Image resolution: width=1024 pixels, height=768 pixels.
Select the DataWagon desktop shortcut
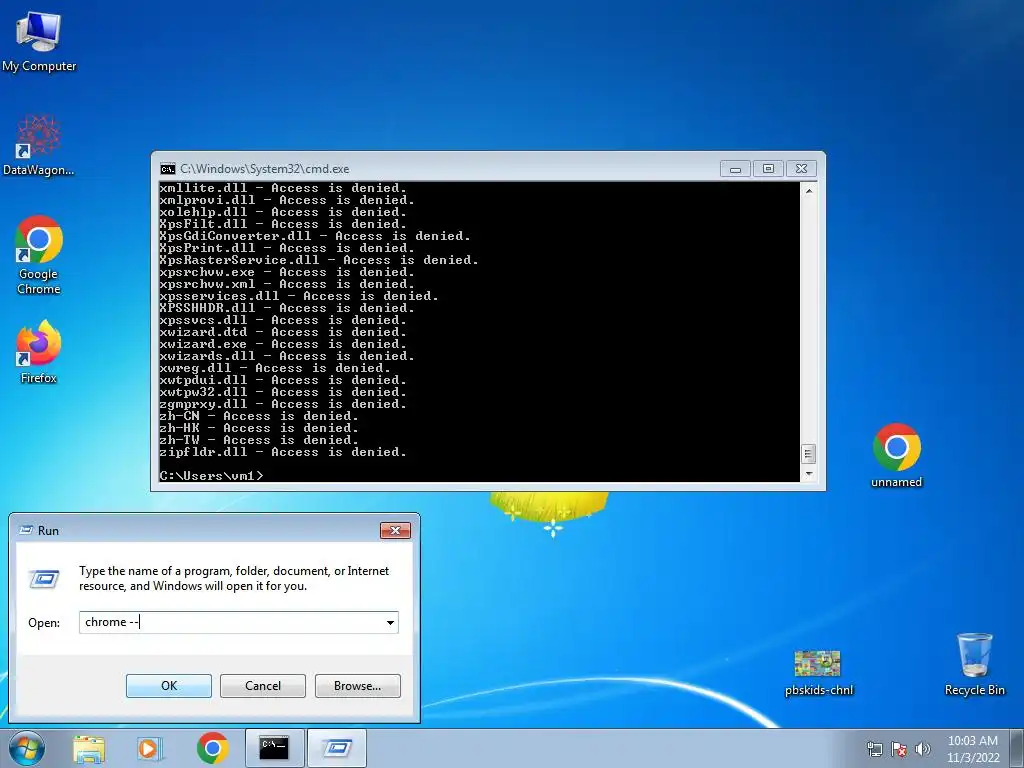pos(39,145)
